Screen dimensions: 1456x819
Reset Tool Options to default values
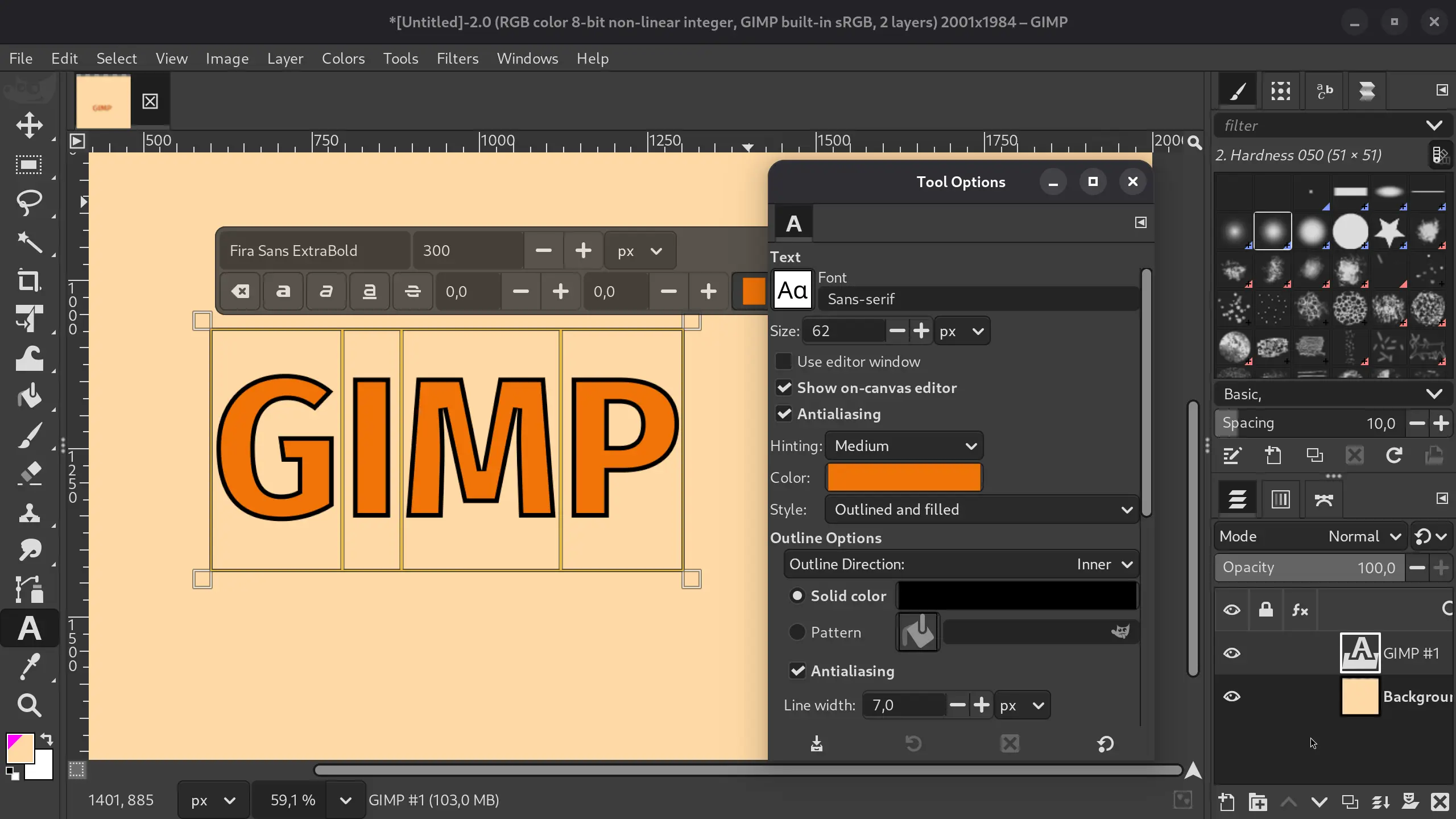[x=1106, y=743]
